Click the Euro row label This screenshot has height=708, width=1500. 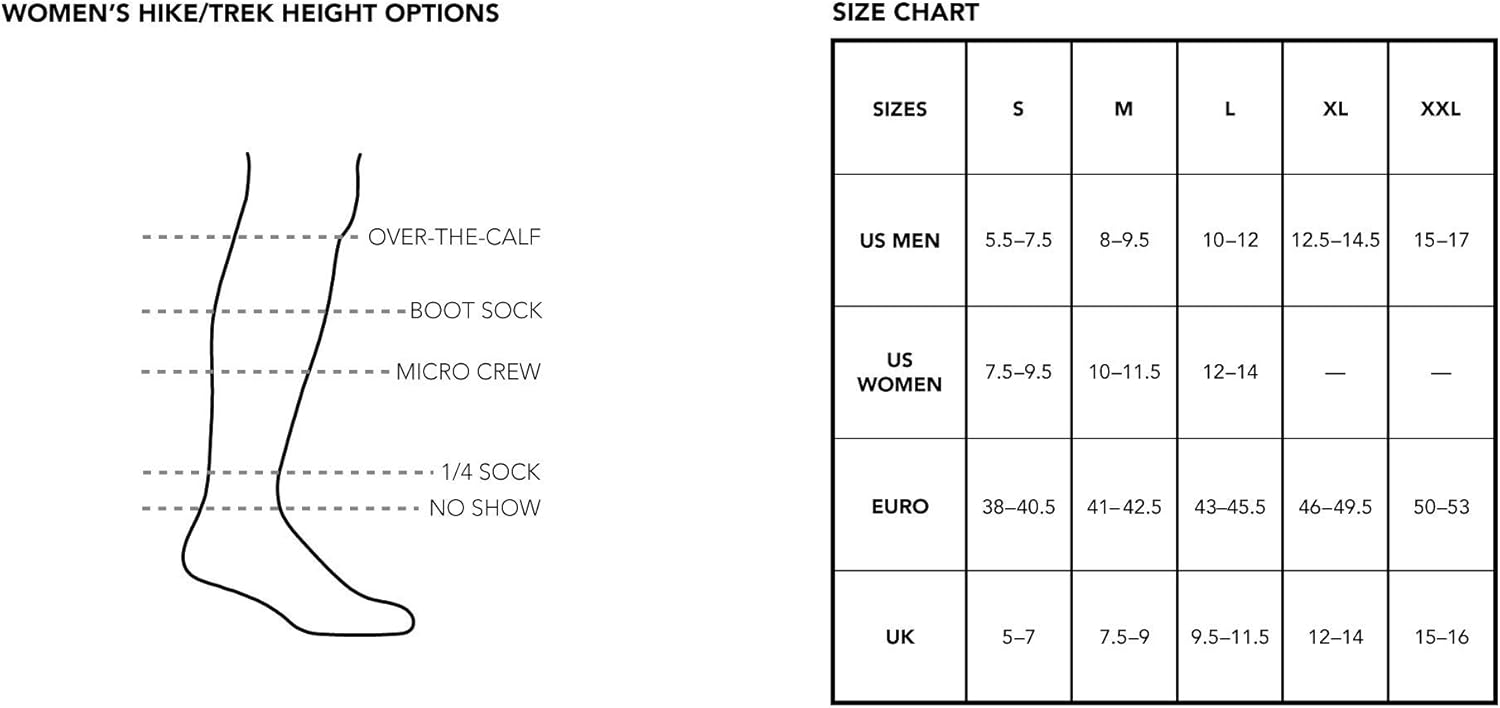click(x=900, y=506)
